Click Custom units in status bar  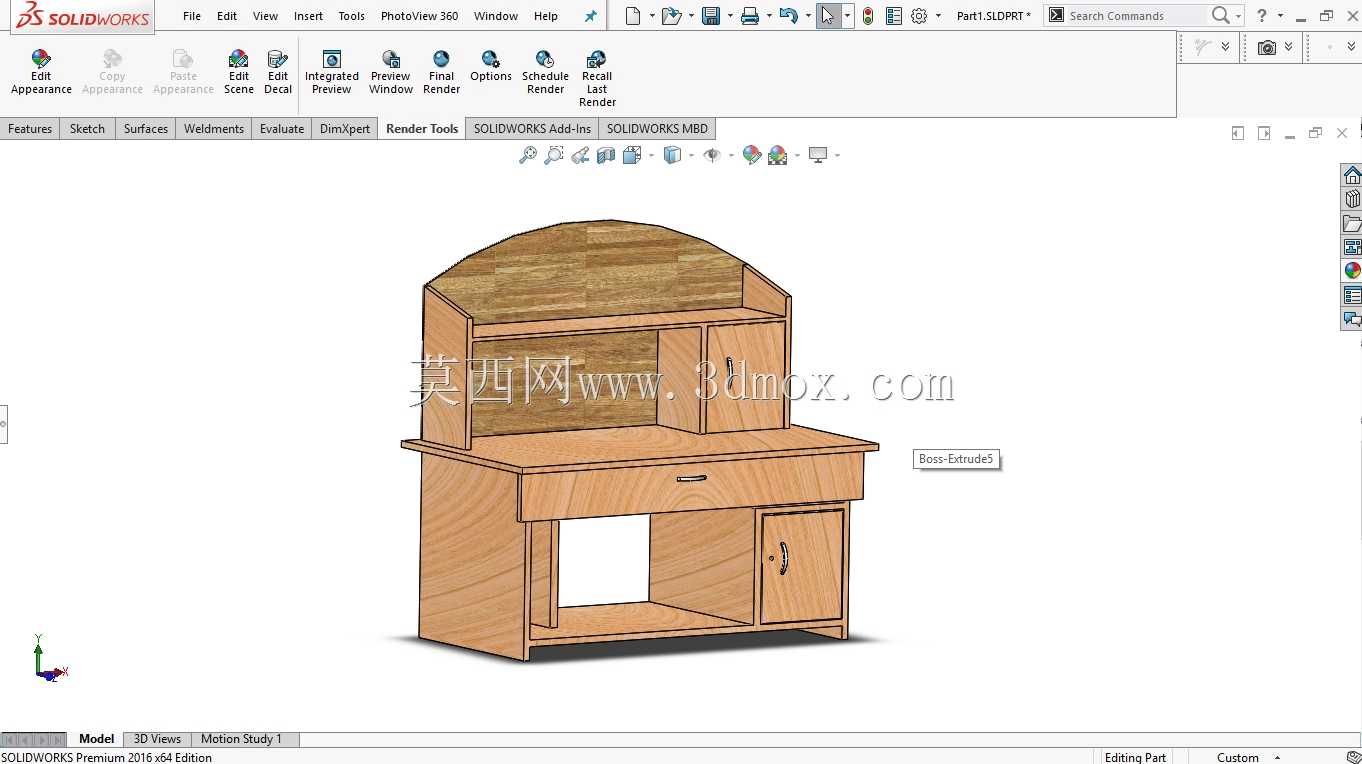click(1237, 757)
